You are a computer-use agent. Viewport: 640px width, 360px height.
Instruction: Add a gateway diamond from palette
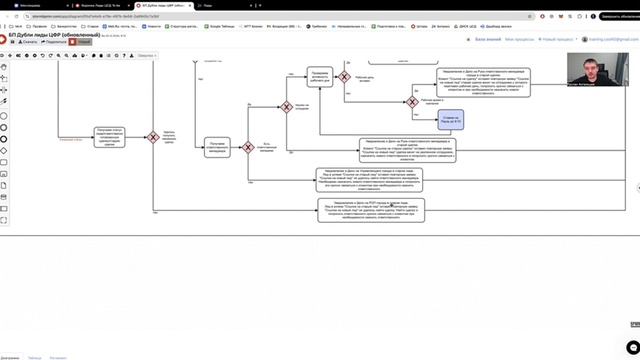tap(4, 151)
